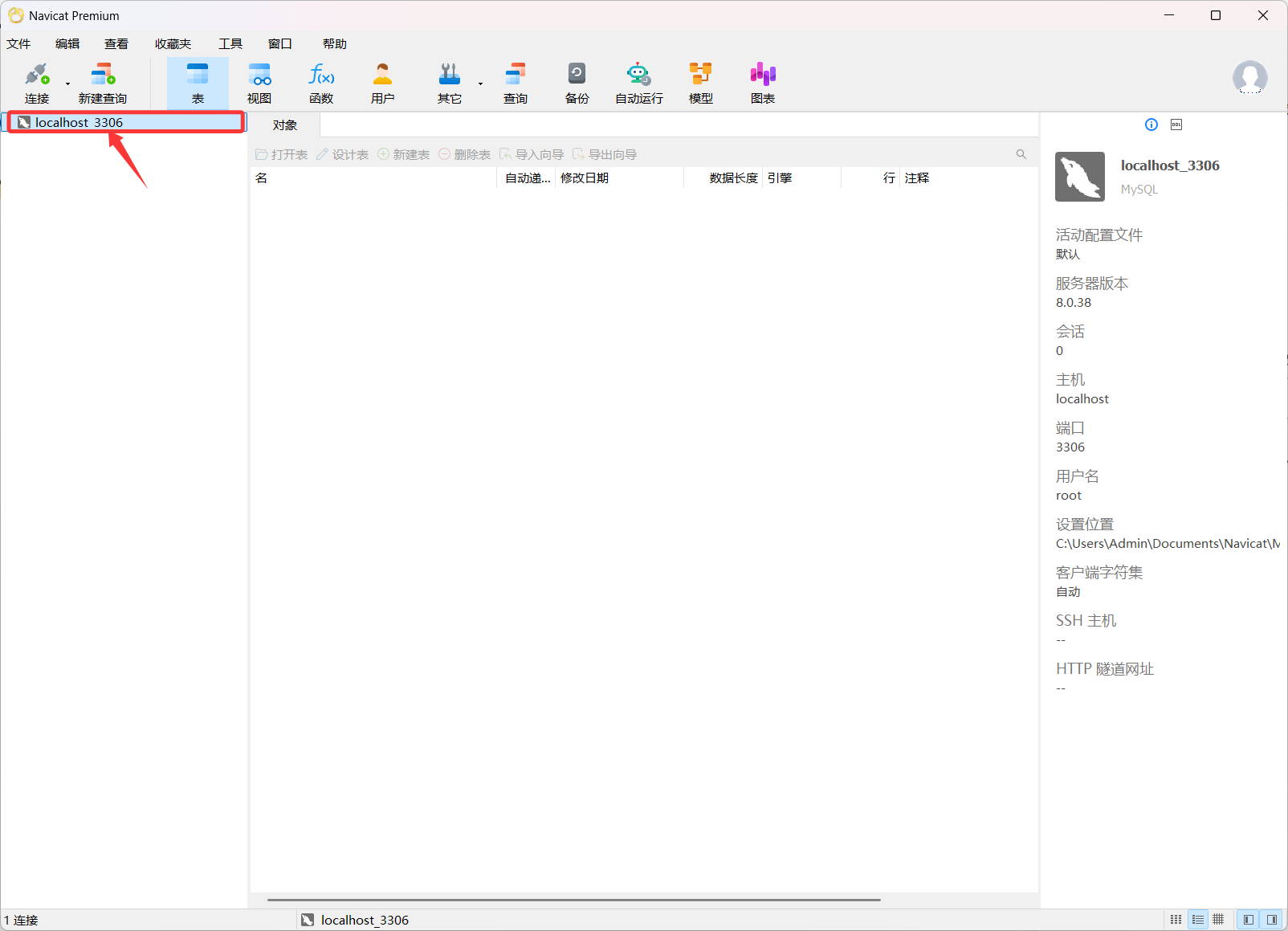Click the MySQL dolphin connection thumbnail

pyautogui.click(x=1080, y=177)
